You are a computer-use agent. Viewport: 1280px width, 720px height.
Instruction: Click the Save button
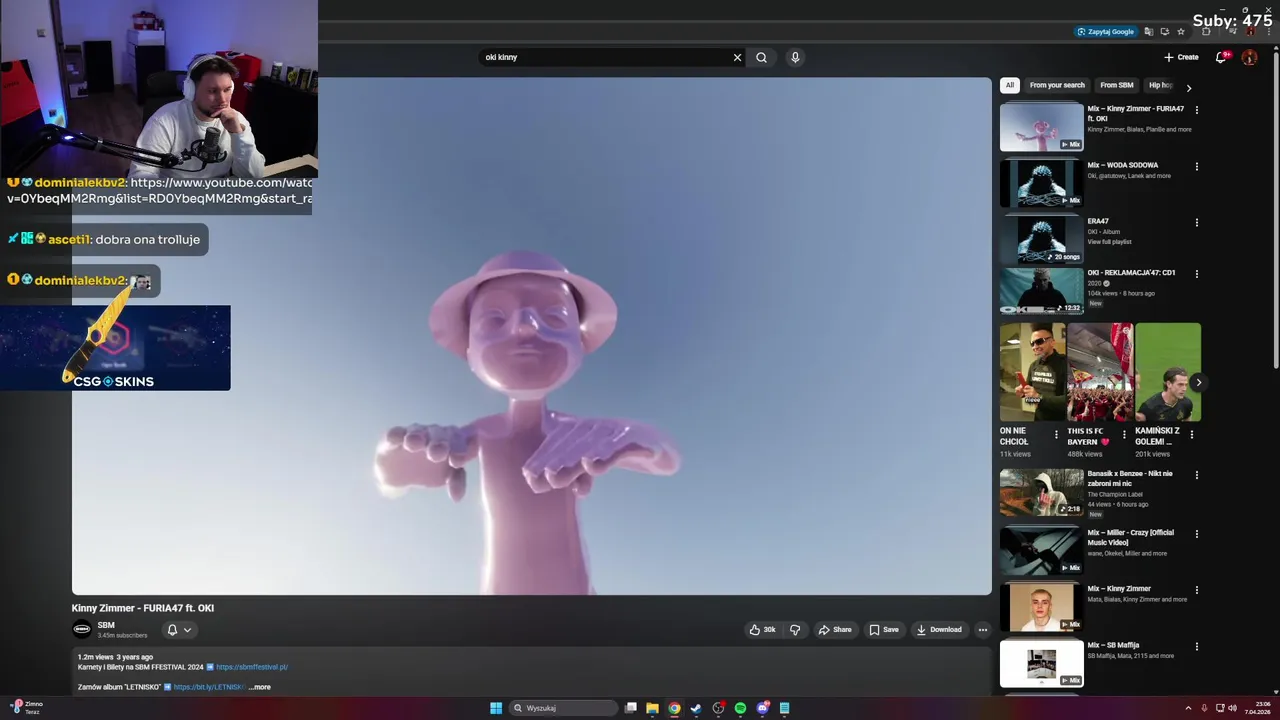tap(884, 630)
